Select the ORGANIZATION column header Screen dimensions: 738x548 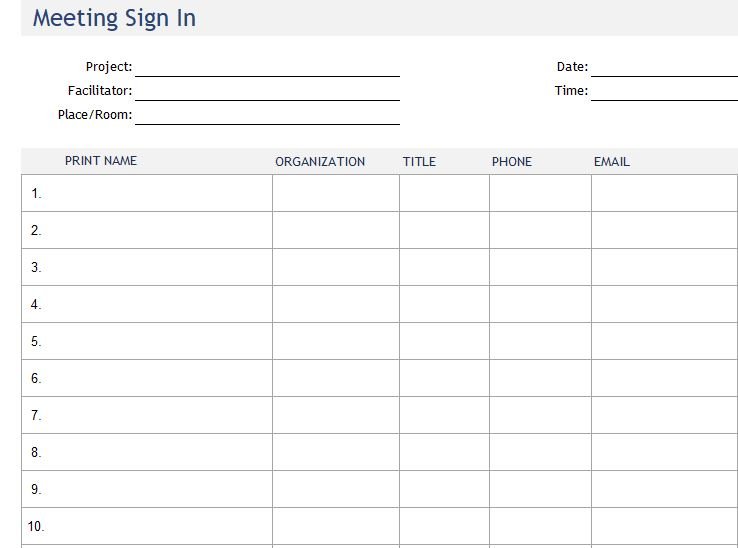coord(320,161)
